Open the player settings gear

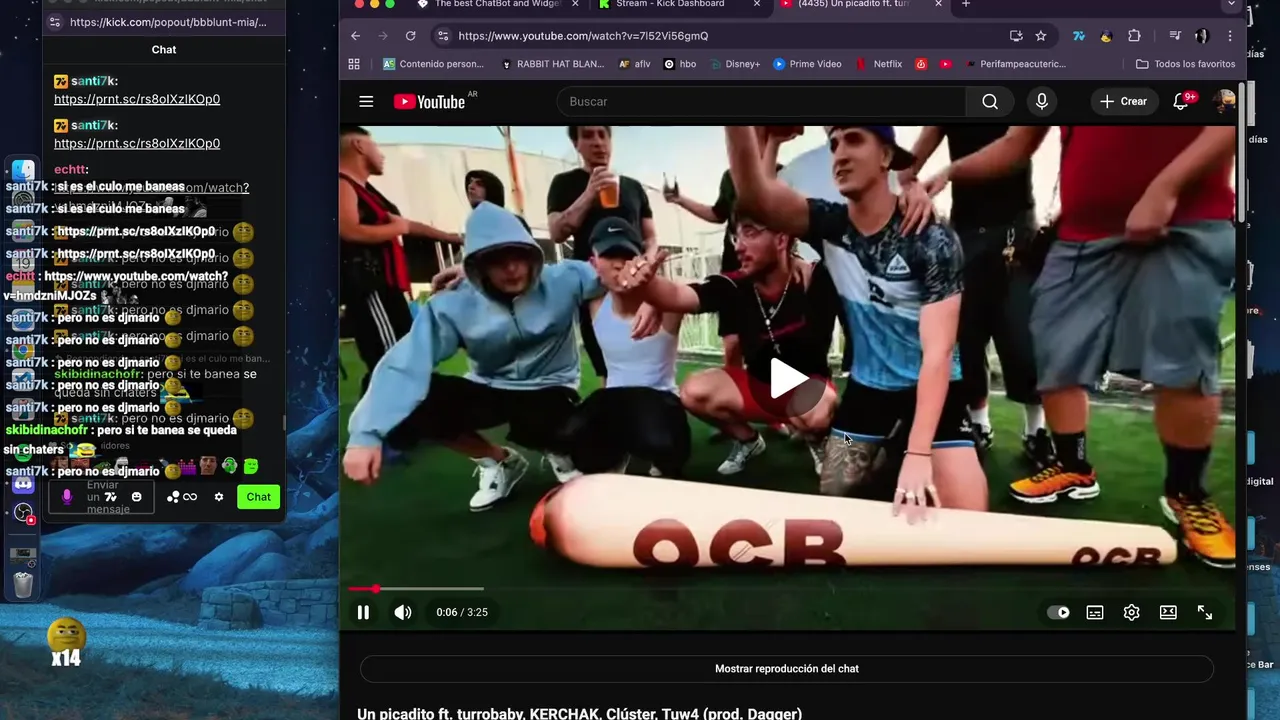click(x=1131, y=612)
